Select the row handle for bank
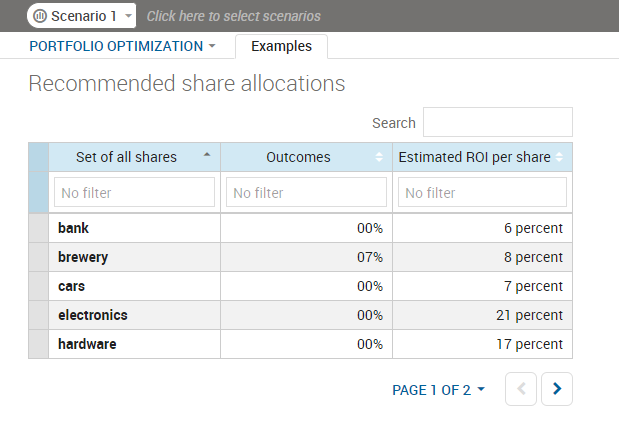Screen dimensions: 619x432 [39, 228]
